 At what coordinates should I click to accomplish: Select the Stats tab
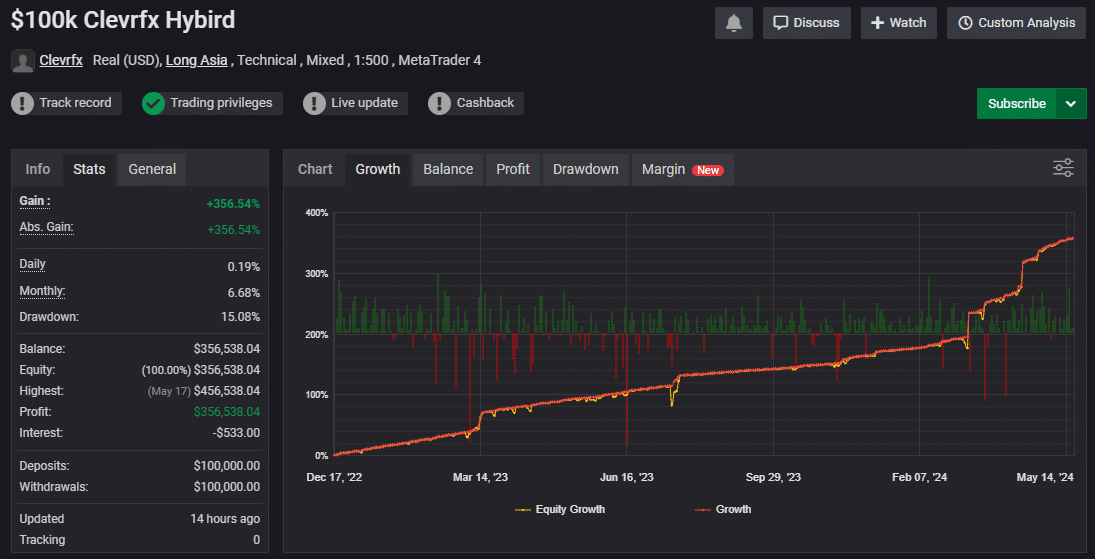tap(89, 169)
